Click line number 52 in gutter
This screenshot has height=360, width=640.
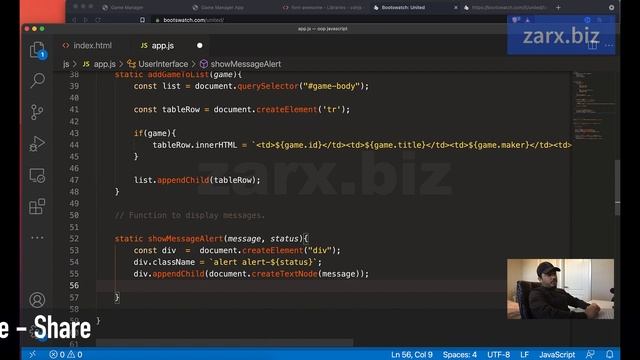(74, 239)
